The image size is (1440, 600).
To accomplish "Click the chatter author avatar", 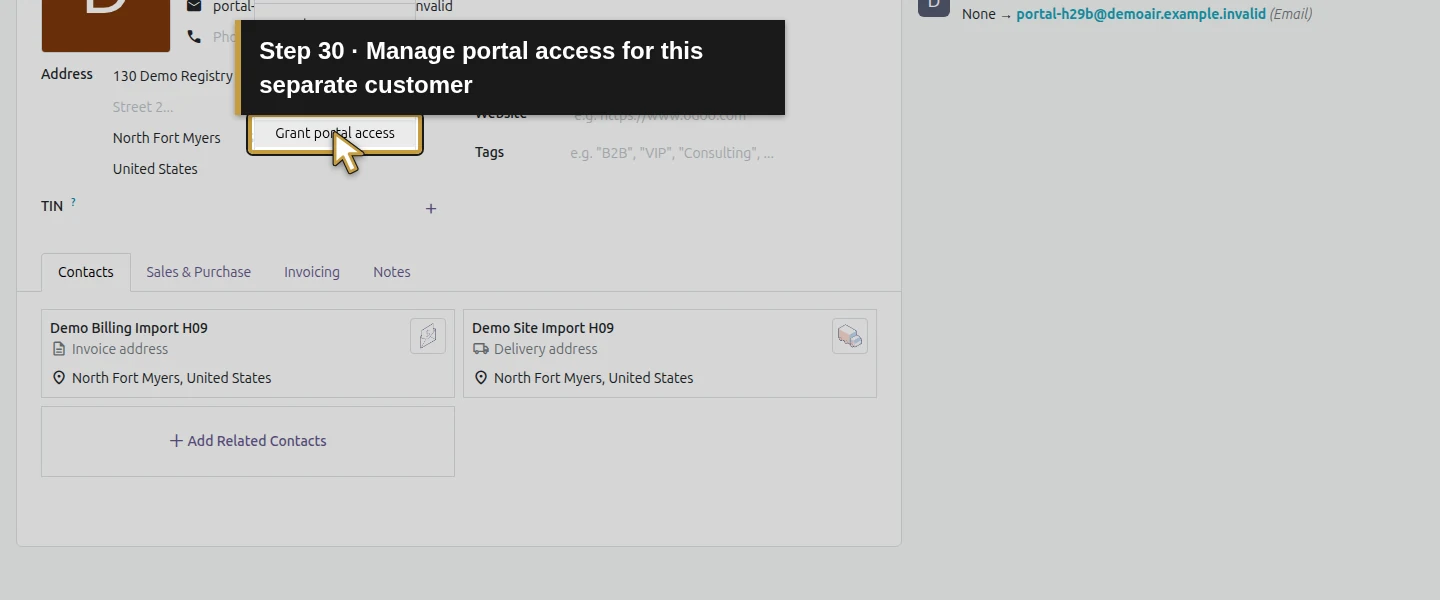I will coord(934,6).
